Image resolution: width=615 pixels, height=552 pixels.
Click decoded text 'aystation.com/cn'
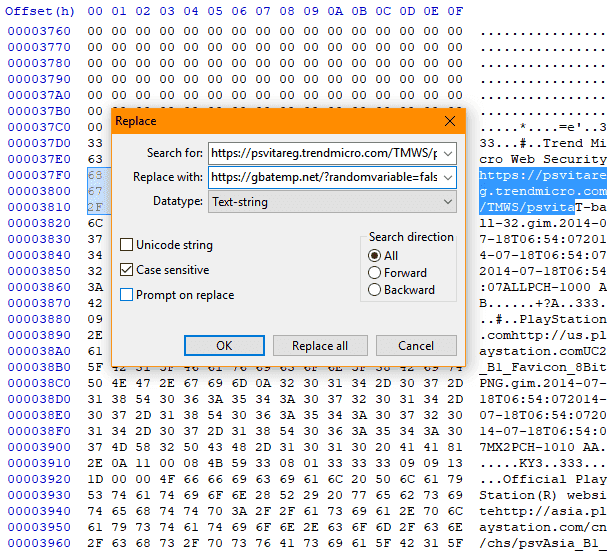click(543, 527)
